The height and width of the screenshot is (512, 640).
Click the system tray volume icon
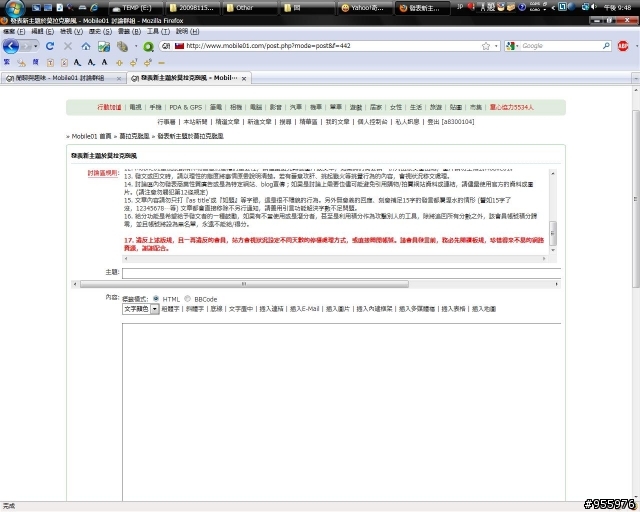coord(594,7)
